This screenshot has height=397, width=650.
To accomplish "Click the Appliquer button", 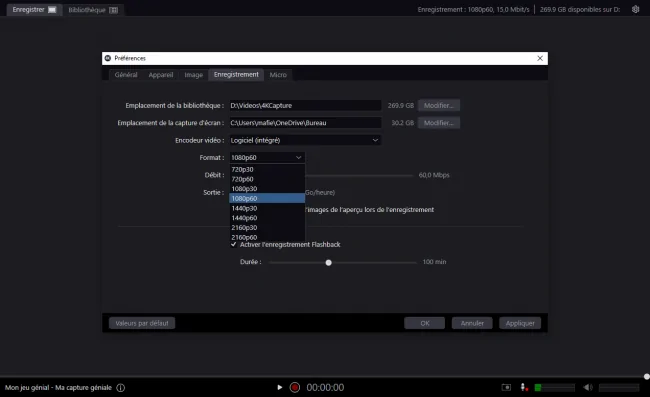I will (x=520, y=323).
